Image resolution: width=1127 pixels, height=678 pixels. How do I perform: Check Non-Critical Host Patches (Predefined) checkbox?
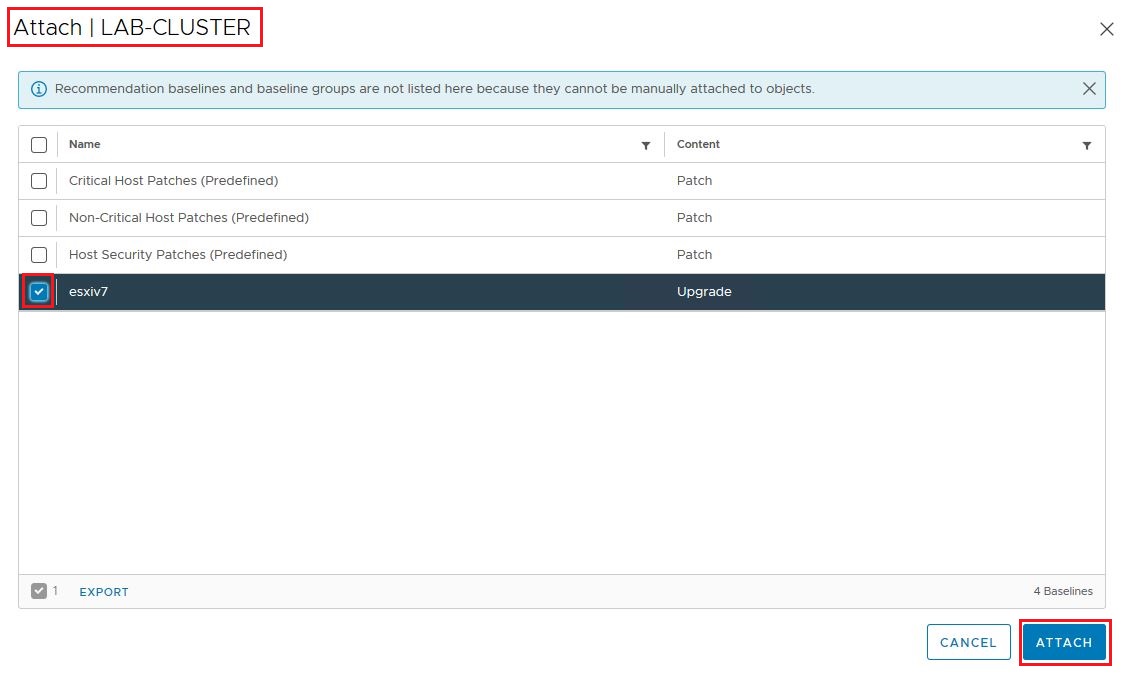(x=39, y=218)
